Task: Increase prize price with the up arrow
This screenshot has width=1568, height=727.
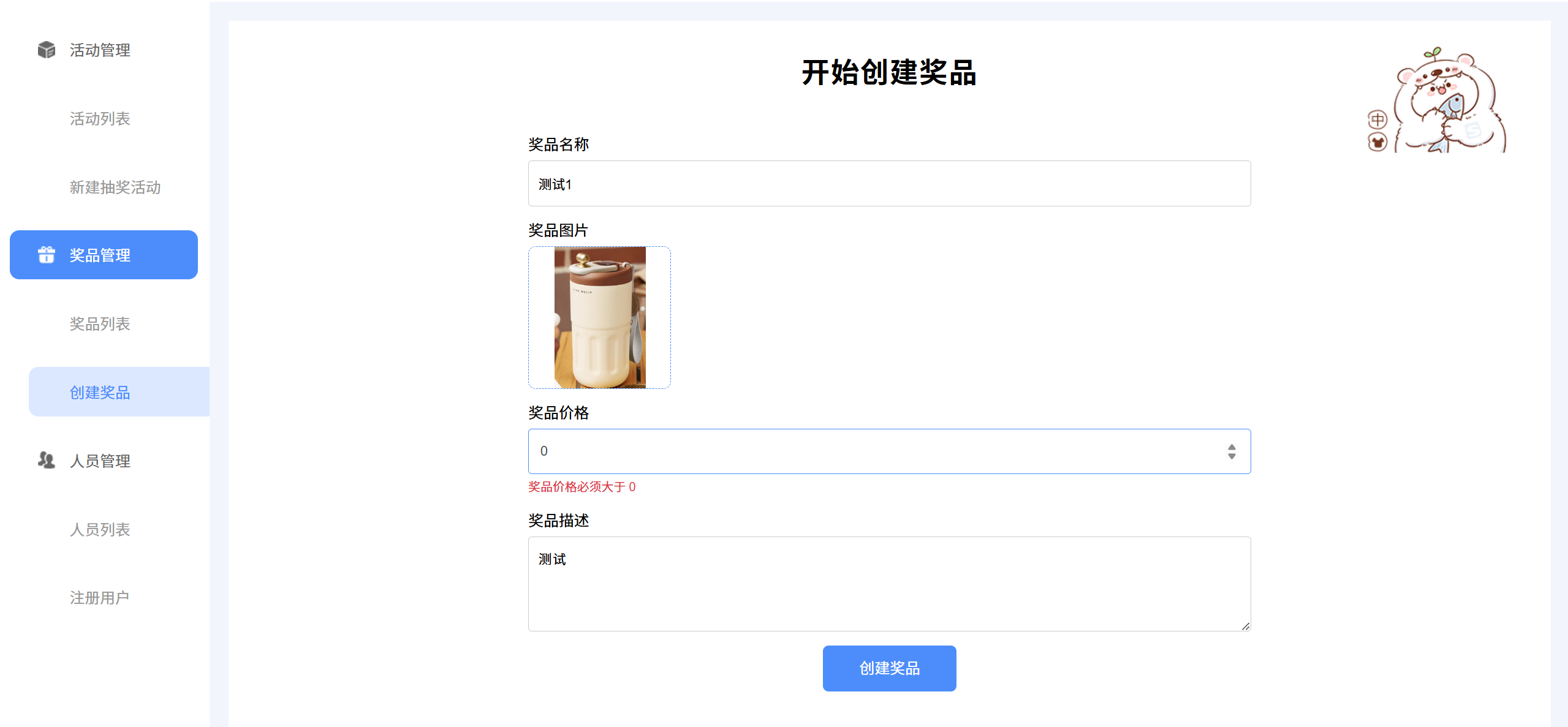Action: pos(1232,447)
